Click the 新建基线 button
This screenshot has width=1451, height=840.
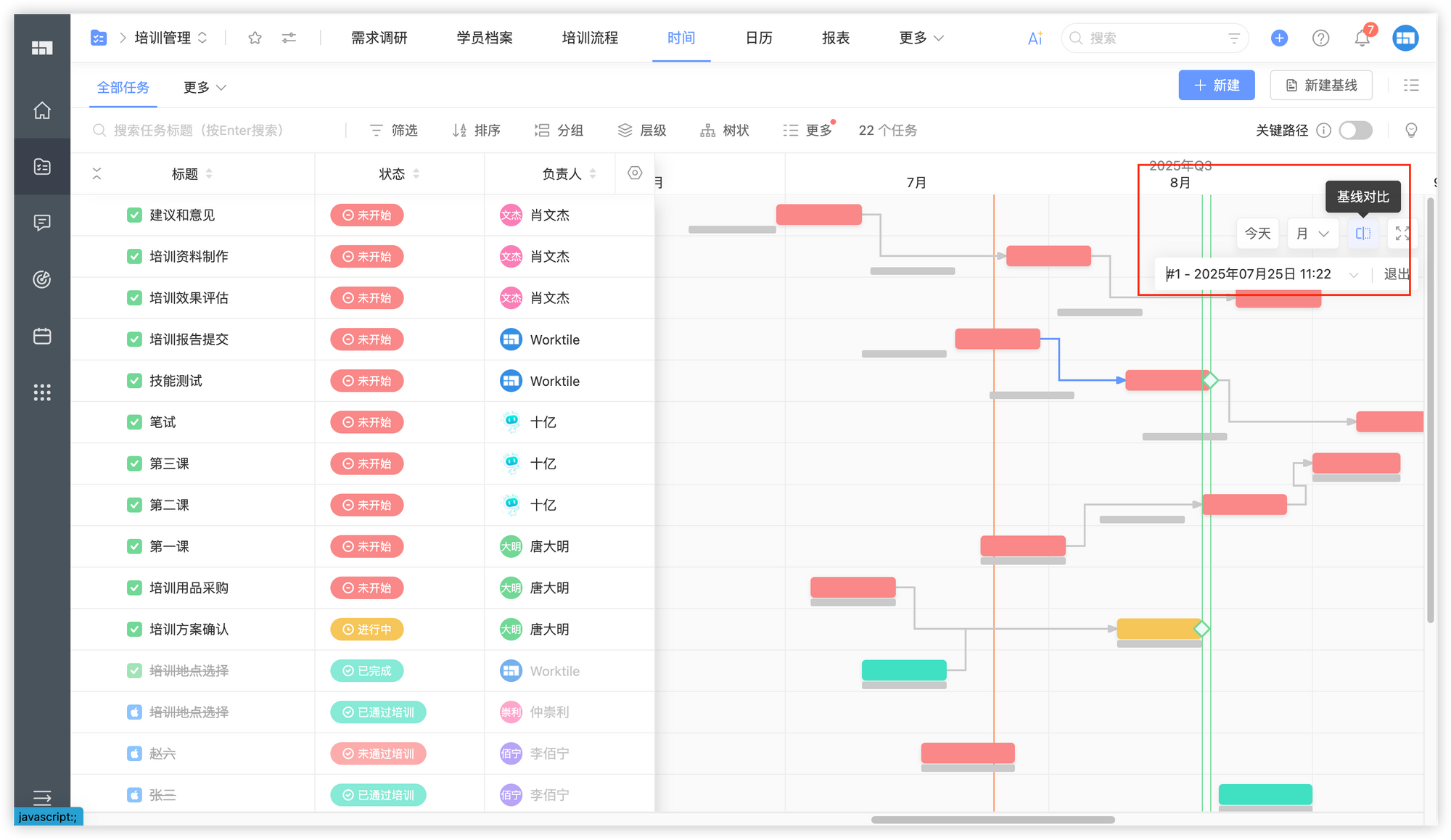coord(1321,86)
